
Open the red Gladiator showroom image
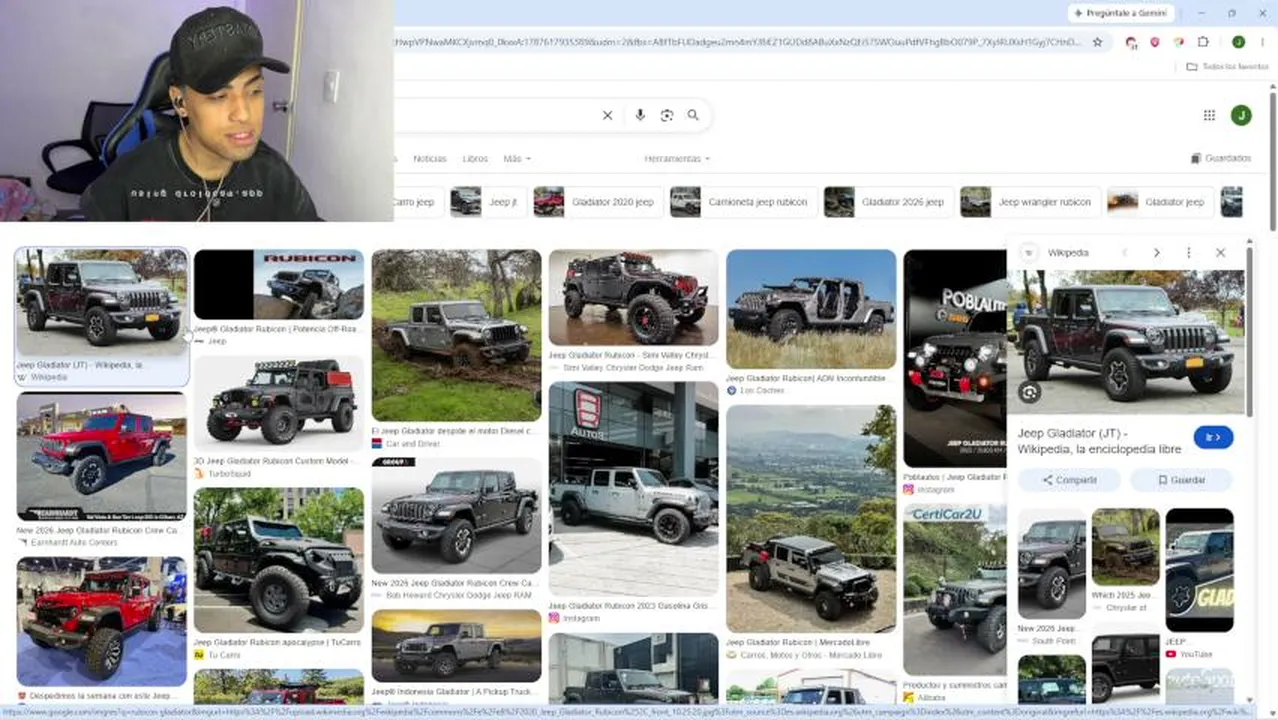tap(101, 621)
